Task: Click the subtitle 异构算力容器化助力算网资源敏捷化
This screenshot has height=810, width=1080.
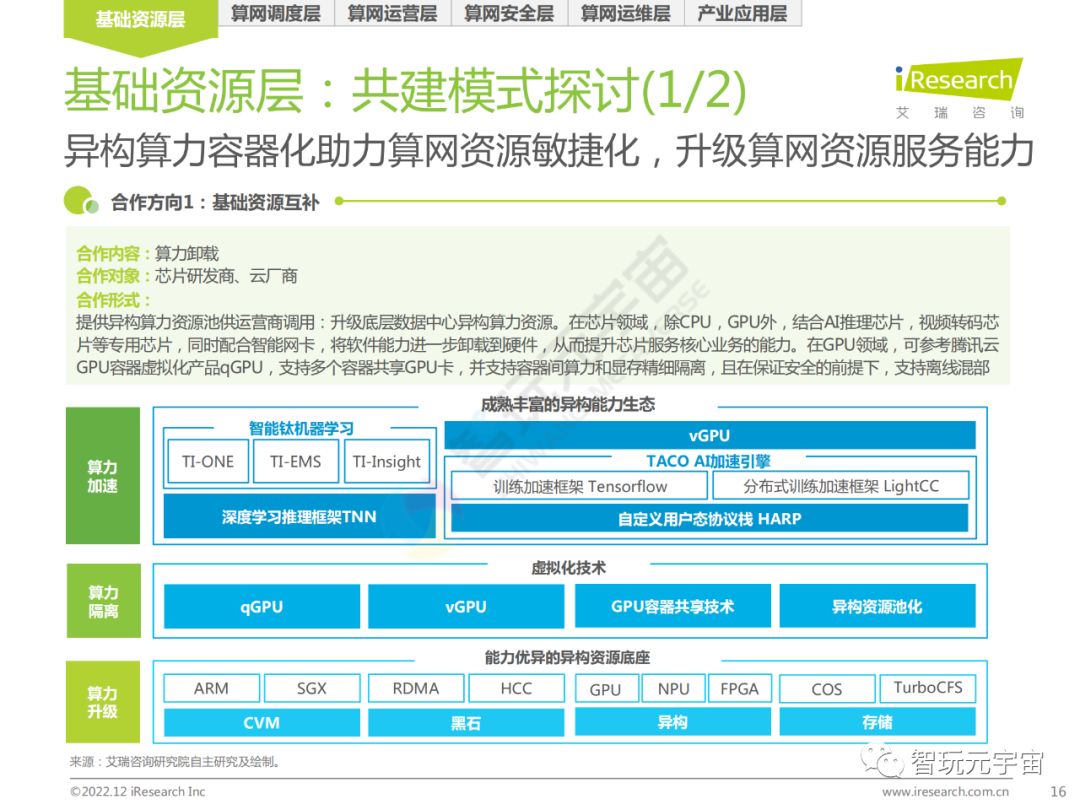Action: tap(353, 151)
